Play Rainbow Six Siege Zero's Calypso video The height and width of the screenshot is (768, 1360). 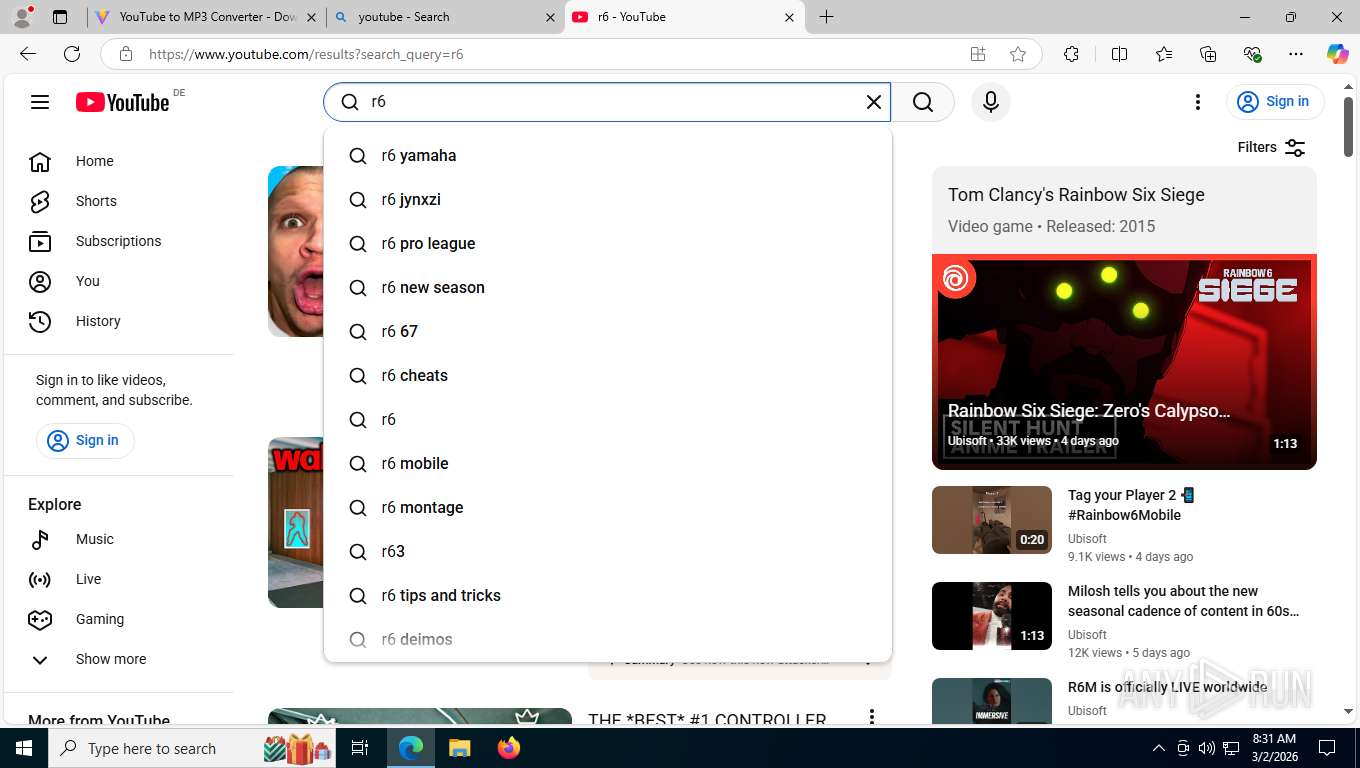point(1124,362)
